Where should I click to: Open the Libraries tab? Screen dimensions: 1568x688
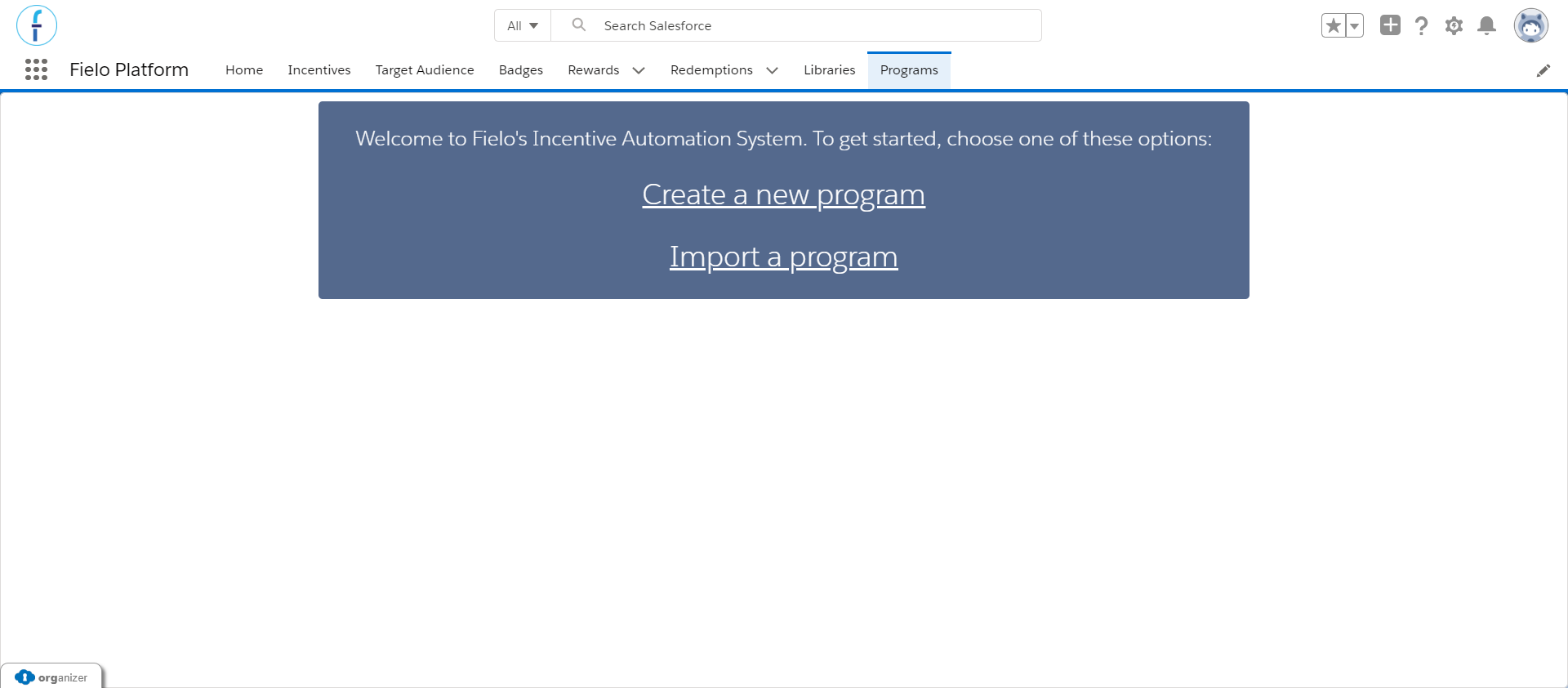(830, 70)
